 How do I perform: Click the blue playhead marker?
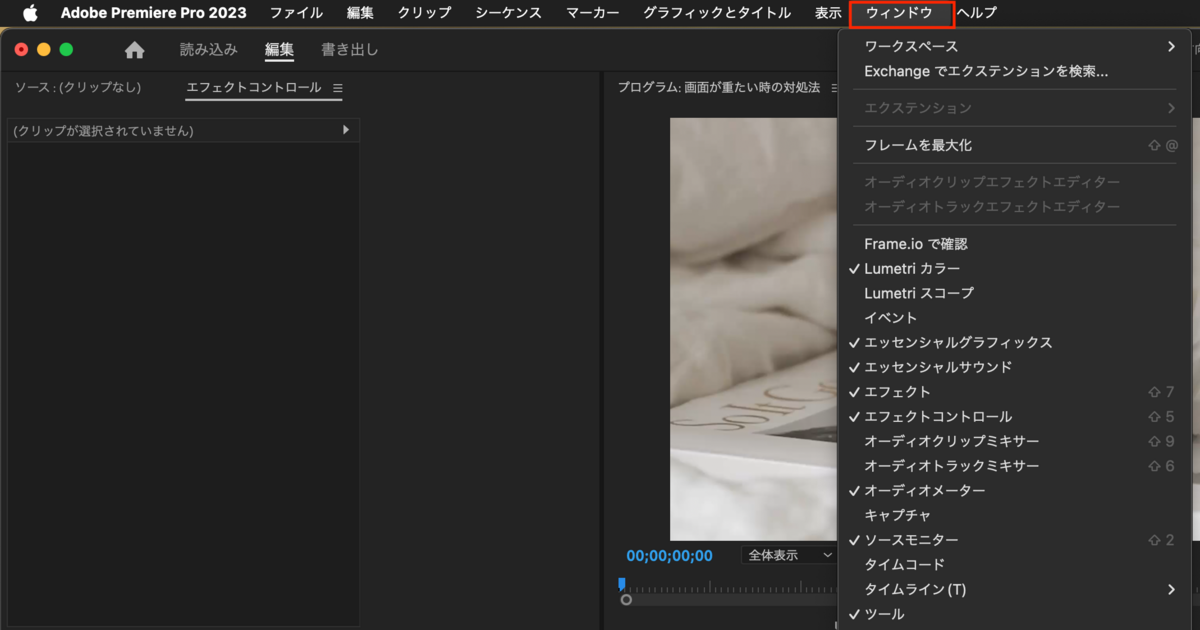(x=622, y=583)
